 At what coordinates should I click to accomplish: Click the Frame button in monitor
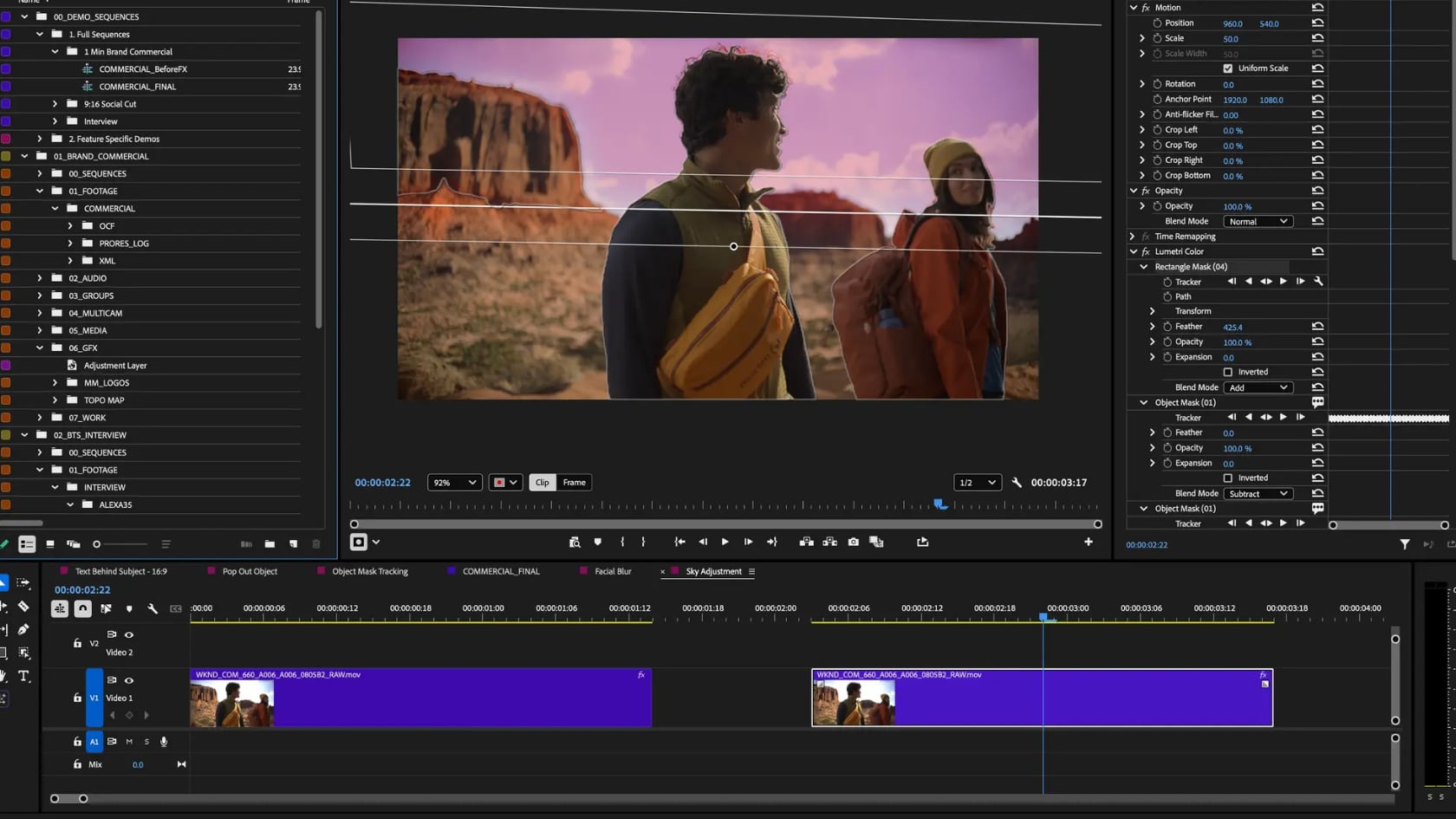574,483
